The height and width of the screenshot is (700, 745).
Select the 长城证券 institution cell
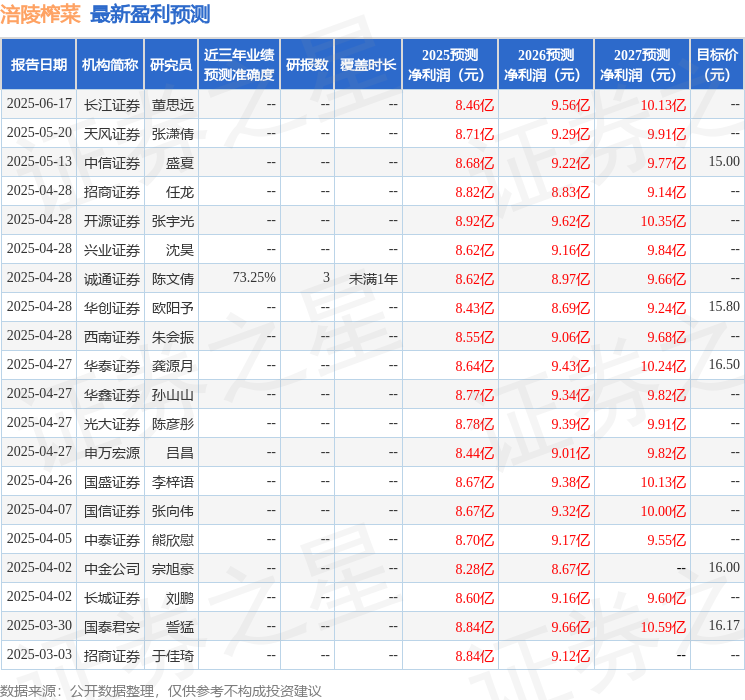click(112, 598)
